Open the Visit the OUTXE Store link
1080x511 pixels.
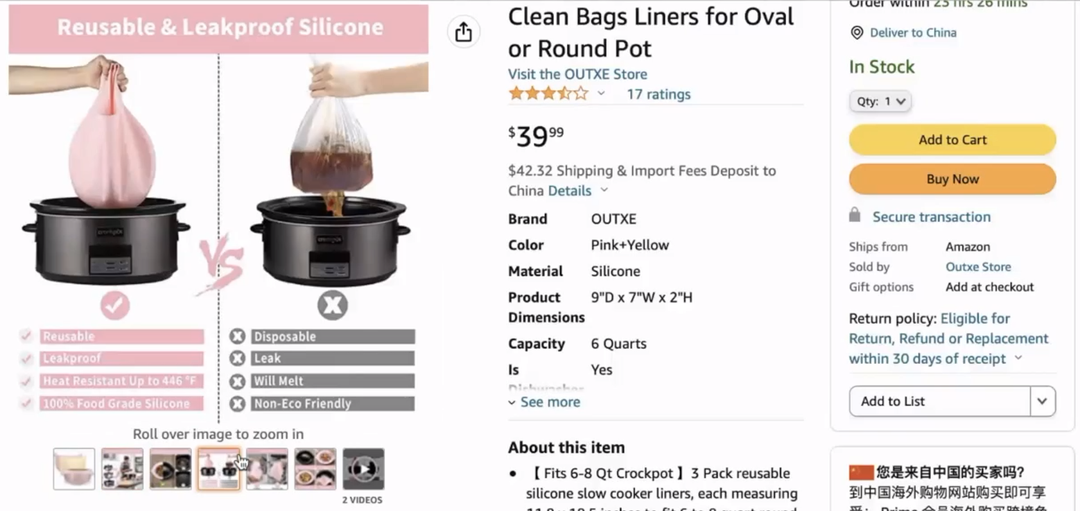[x=578, y=74]
